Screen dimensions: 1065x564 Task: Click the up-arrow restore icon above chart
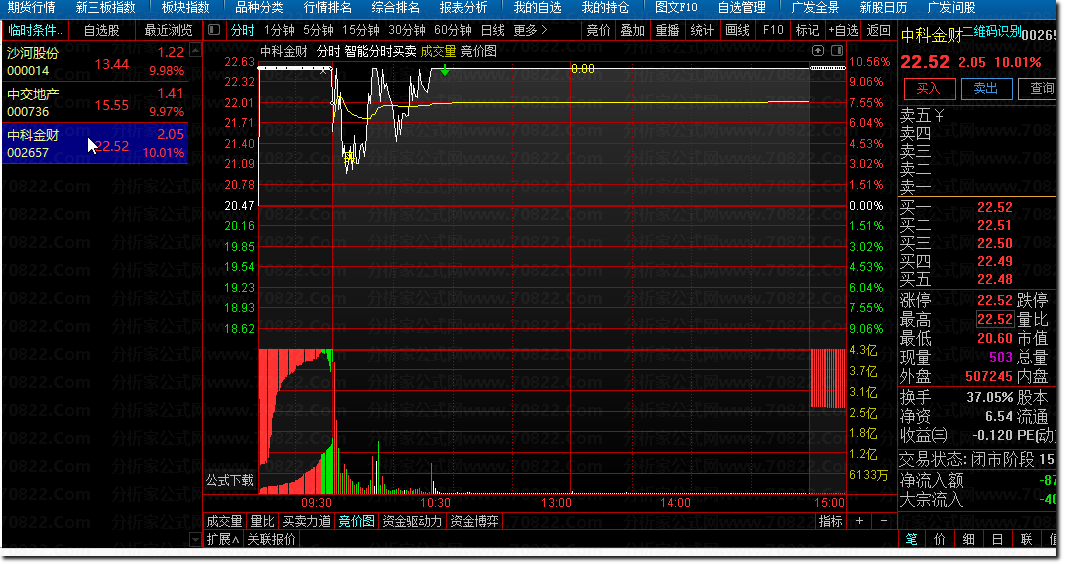818,51
